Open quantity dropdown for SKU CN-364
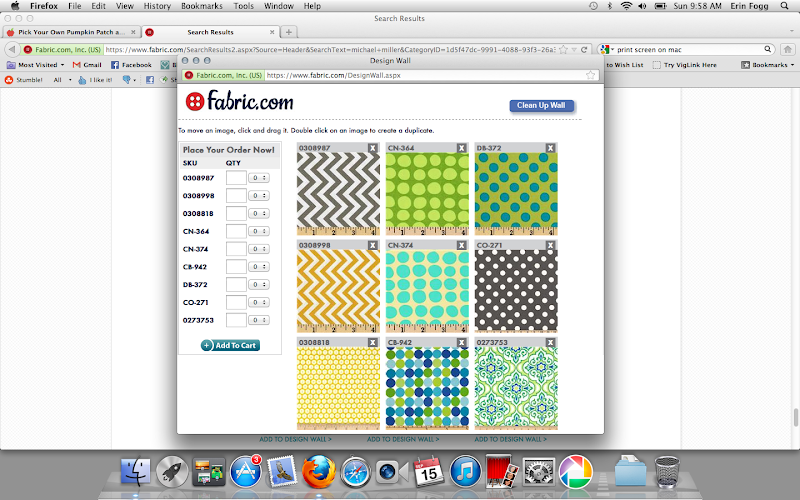This screenshot has width=800, height=500. (259, 231)
